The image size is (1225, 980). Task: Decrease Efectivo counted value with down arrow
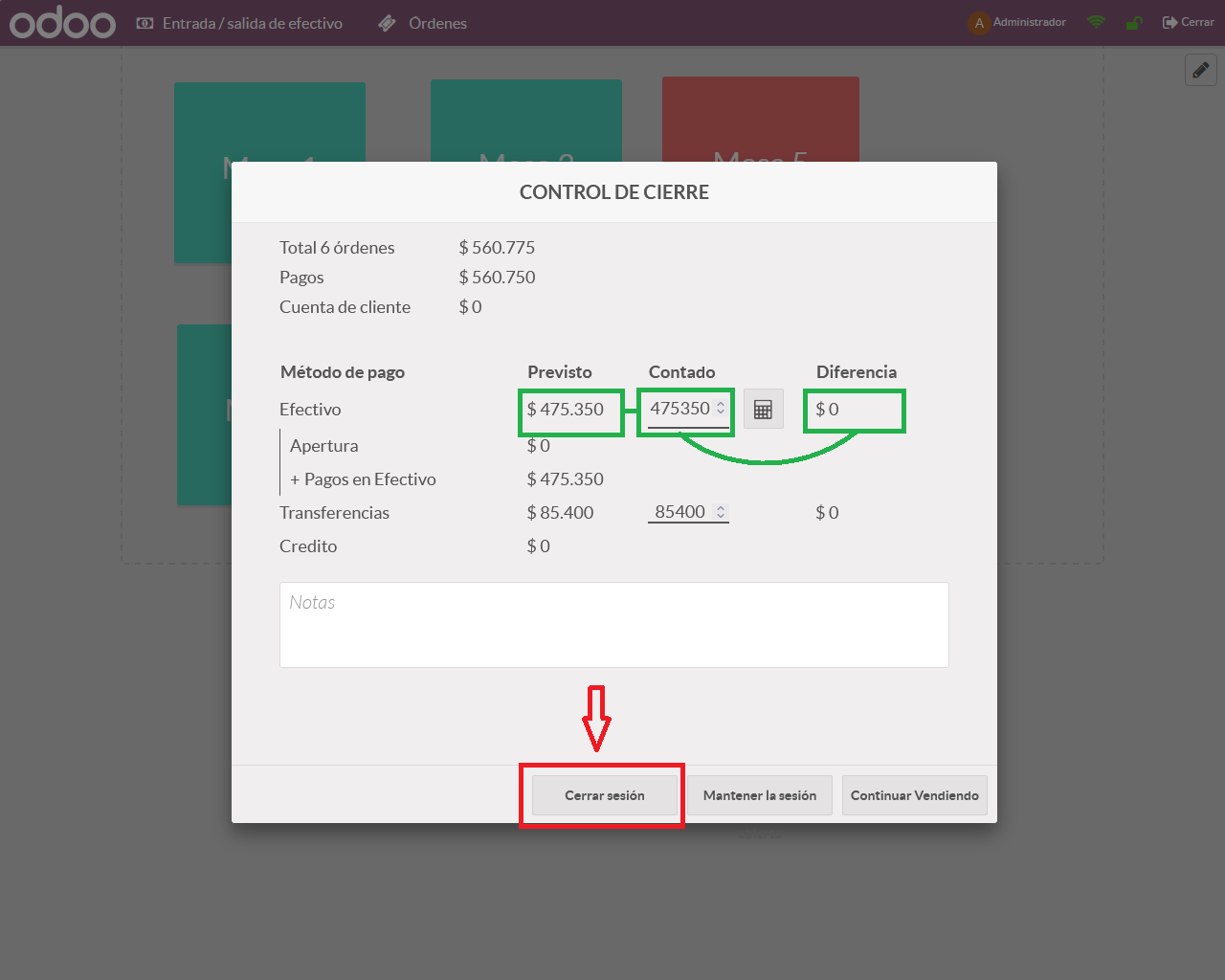(721, 412)
